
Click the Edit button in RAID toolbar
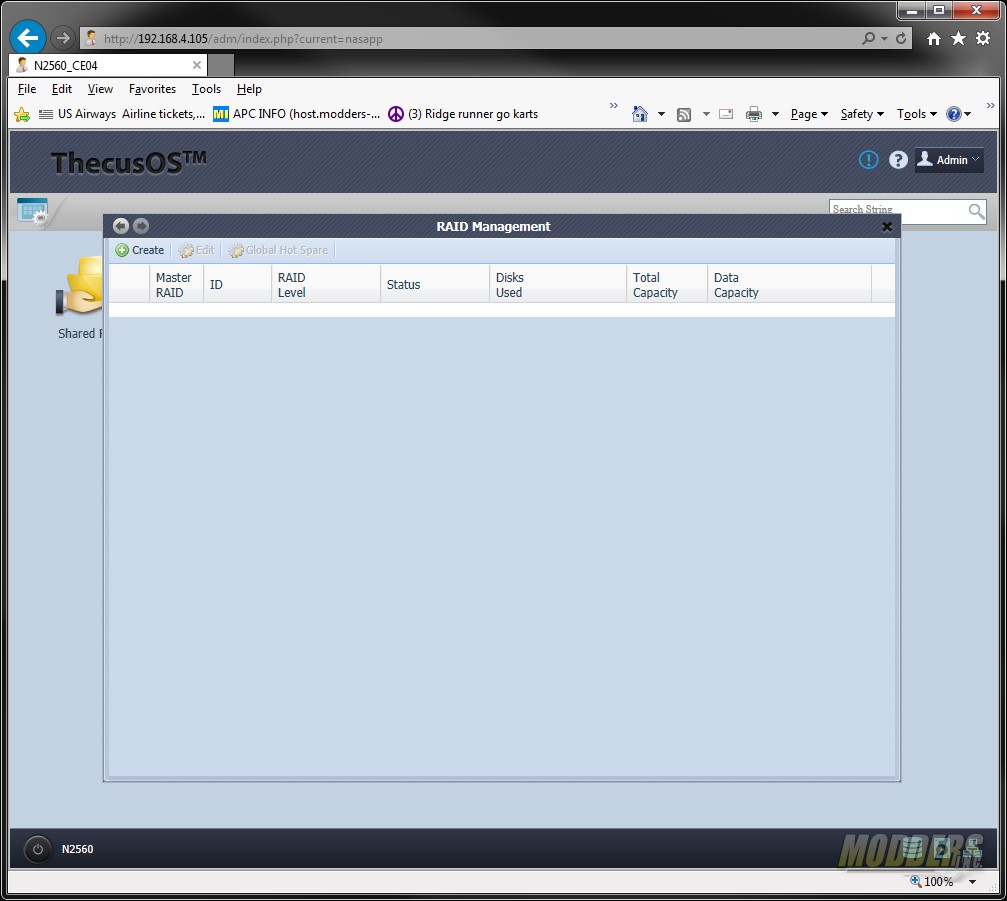click(x=197, y=250)
